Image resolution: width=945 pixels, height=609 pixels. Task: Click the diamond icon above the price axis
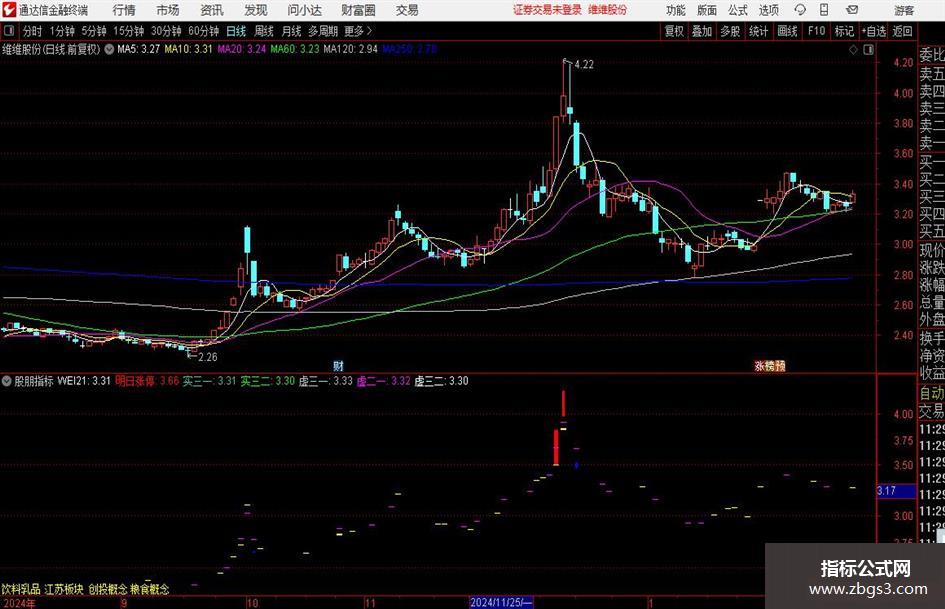tap(853, 50)
